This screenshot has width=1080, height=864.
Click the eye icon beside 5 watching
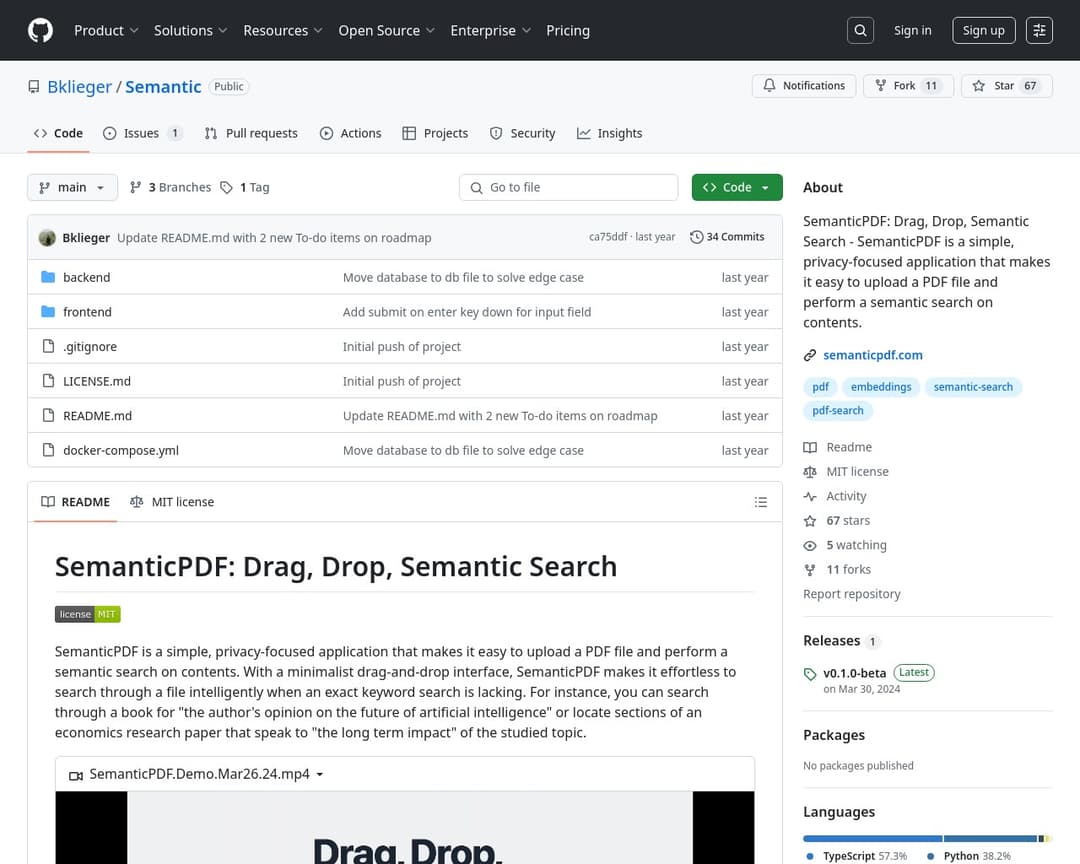[x=810, y=546]
